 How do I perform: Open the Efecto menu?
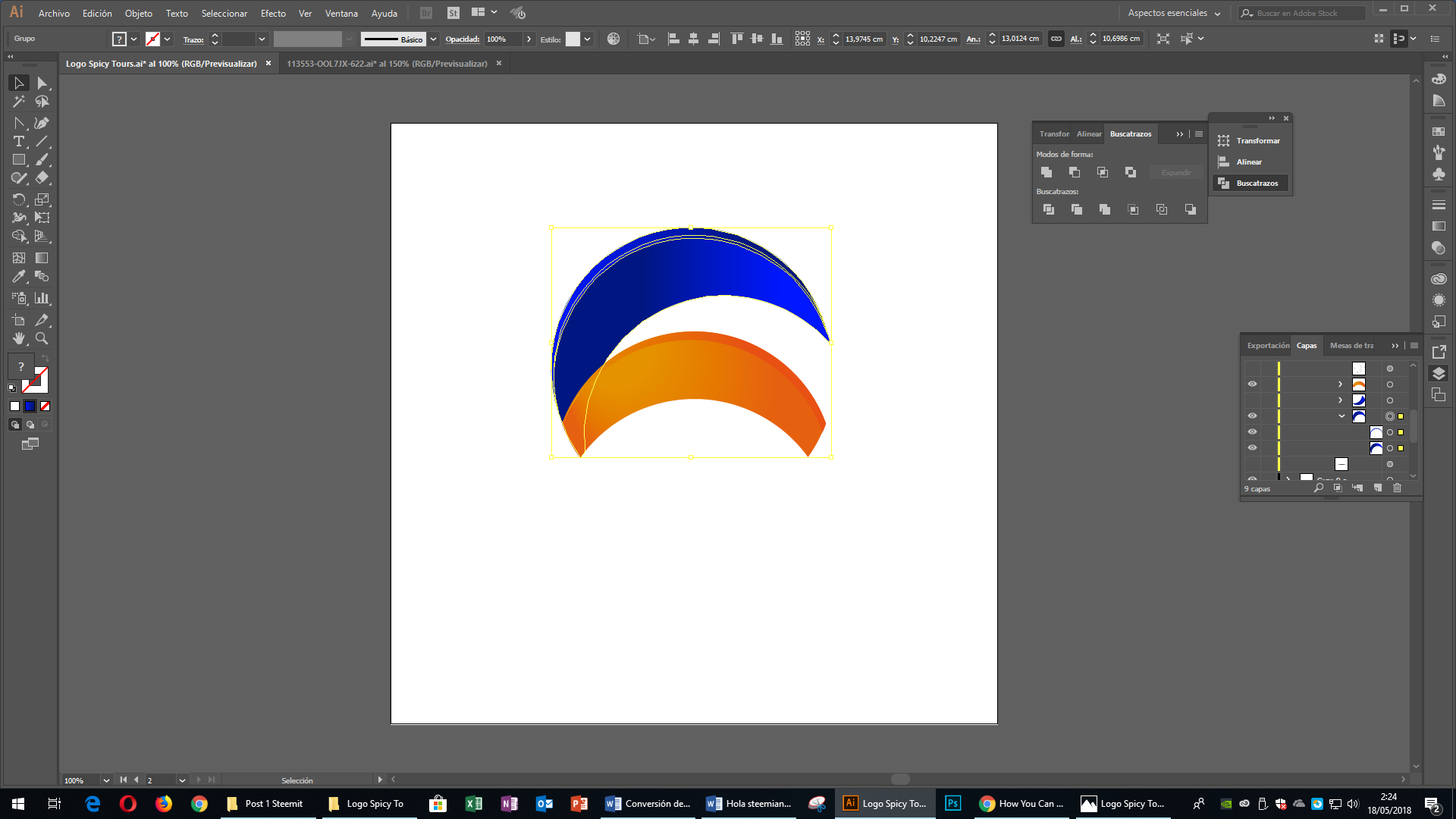tap(273, 13)
